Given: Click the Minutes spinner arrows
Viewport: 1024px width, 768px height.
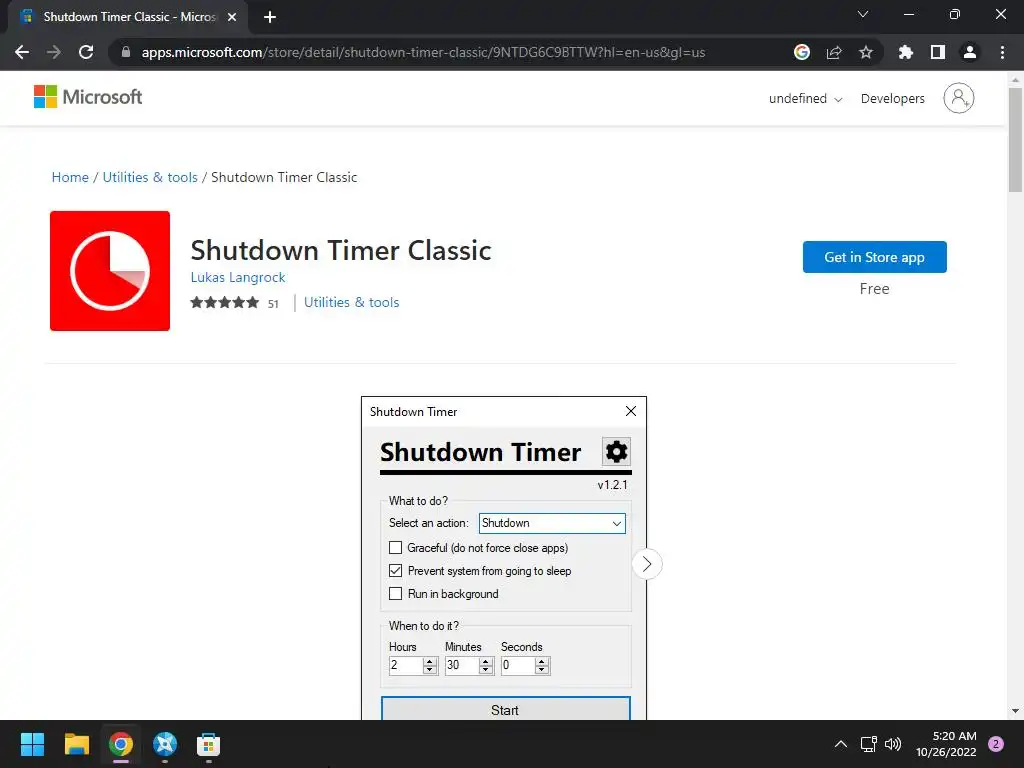Looking at the screenshot, I should 485,665.
